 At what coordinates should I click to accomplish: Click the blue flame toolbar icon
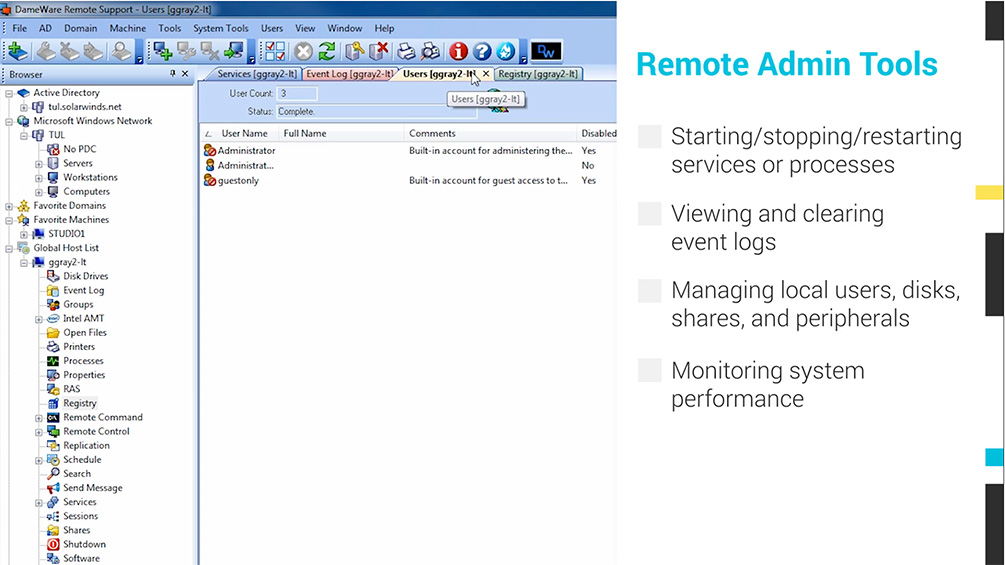[x=506, y=51]
